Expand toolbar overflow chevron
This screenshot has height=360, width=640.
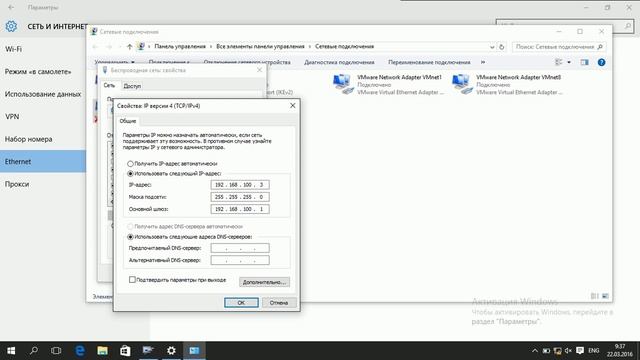pos(483,62)
